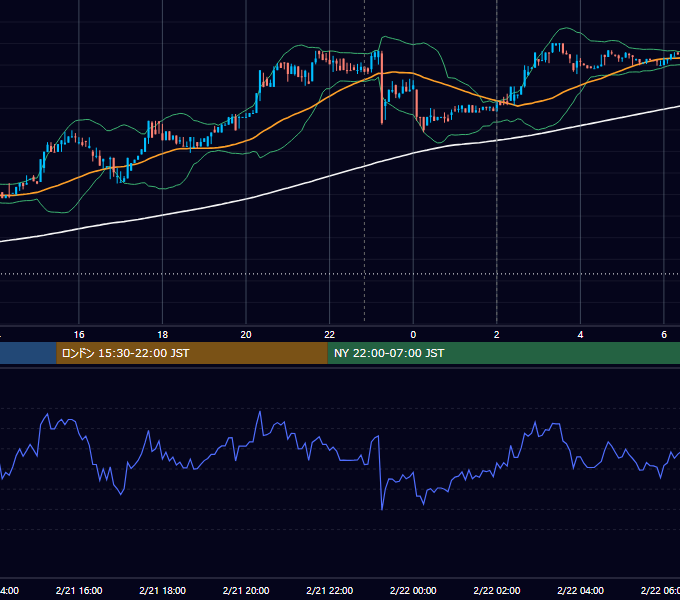Click the 2/22 04:00 time label
Image resolution: width=680 pixels, height=600 pixels.
580,590
